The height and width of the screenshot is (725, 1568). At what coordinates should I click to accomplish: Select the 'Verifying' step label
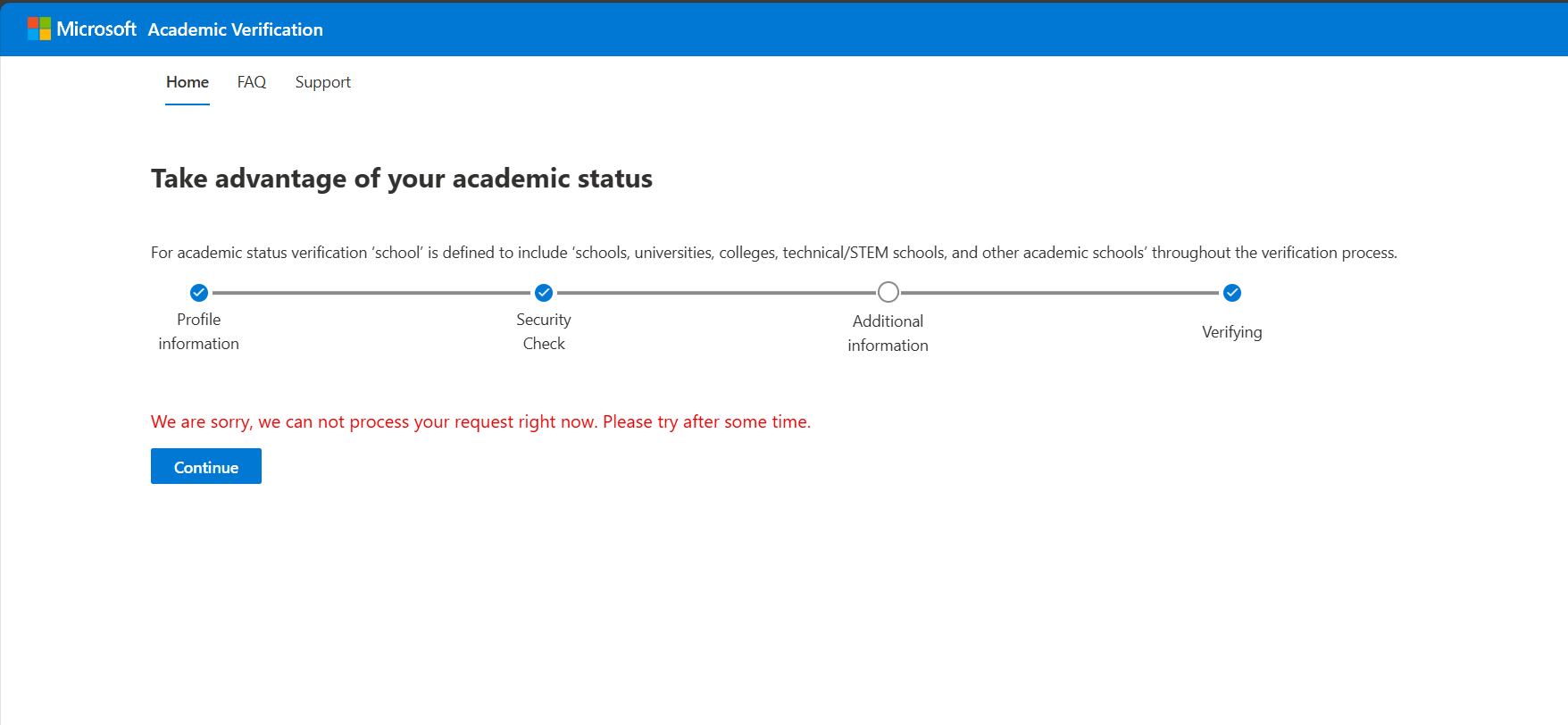1232,332
